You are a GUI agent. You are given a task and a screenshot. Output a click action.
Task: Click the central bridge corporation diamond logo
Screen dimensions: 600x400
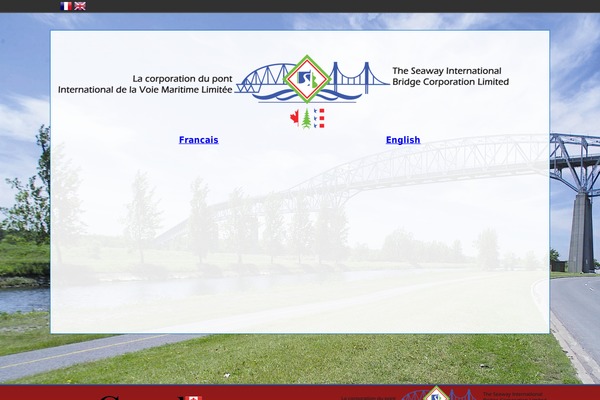(x=307, y=79)
